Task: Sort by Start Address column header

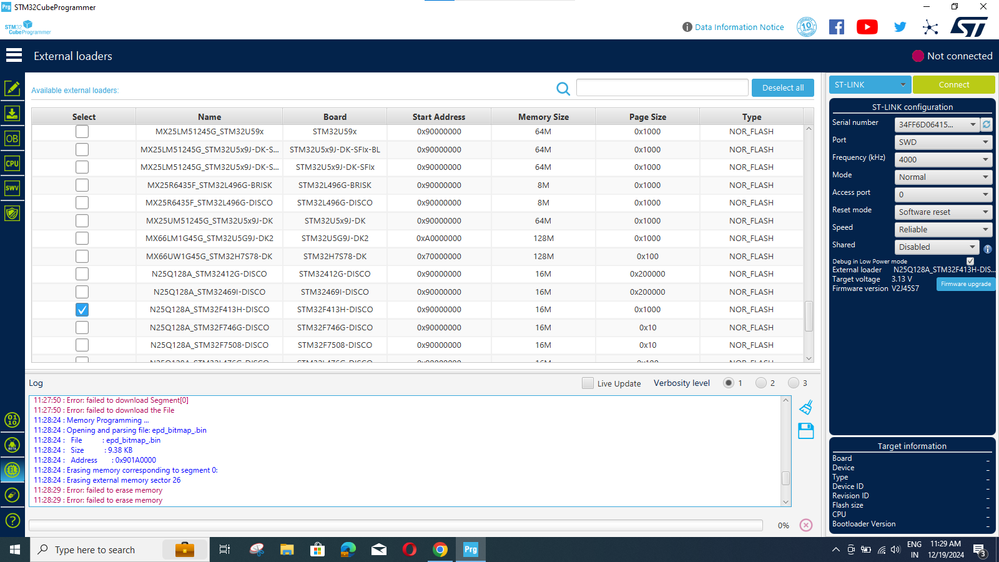Action: pyautogui.click(x=438, y=117)
